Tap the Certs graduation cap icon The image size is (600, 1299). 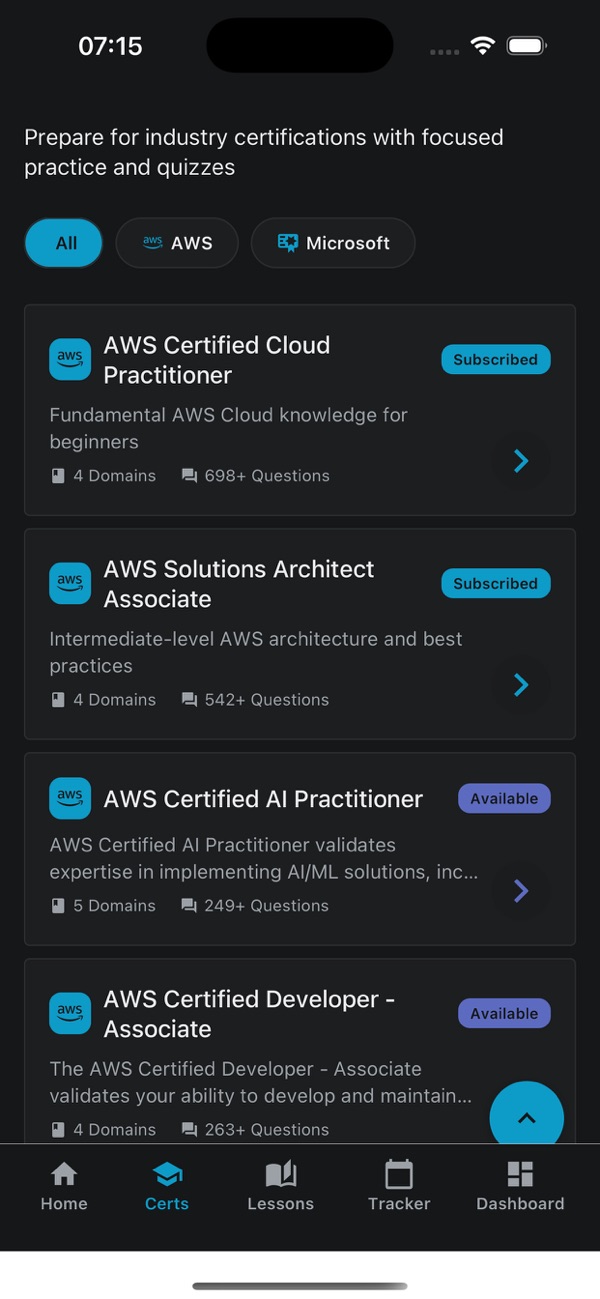[x=166, y=1174]
